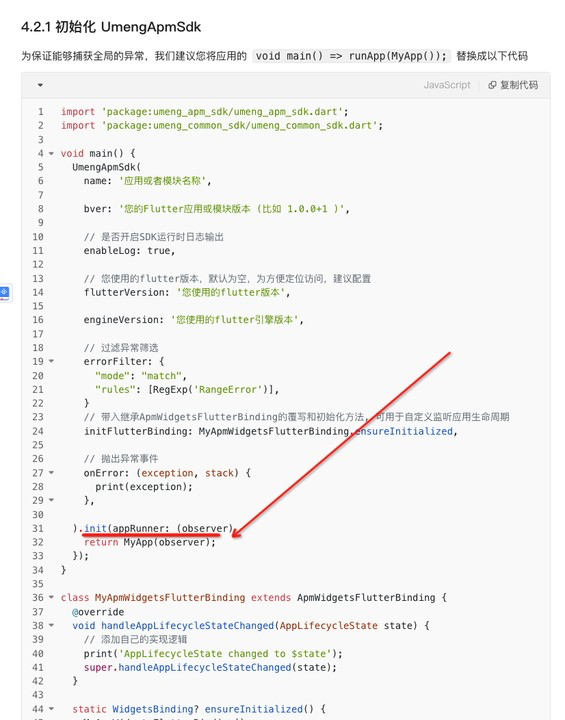Click class MyApmWidgetsFlutterBinding on line 36
The width and height of the screenshot is (565, 720).
click(153, 597)
